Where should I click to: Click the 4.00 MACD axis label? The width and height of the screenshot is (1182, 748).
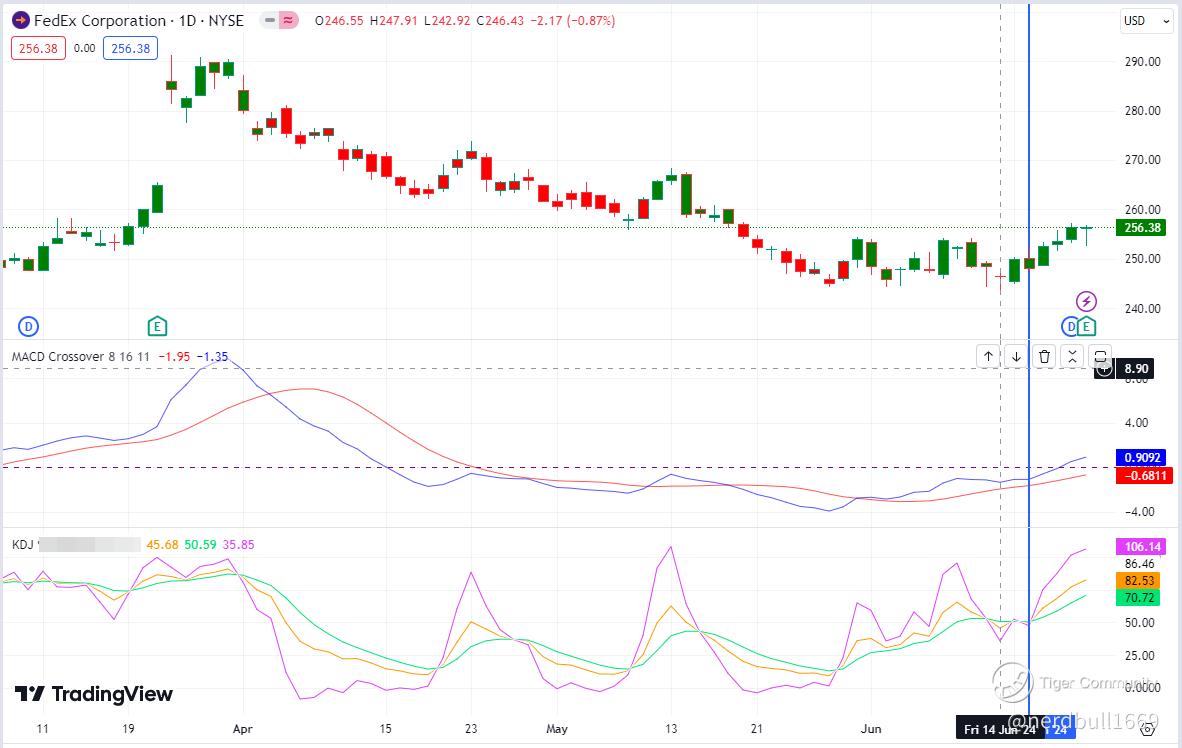pos(1136,423)
